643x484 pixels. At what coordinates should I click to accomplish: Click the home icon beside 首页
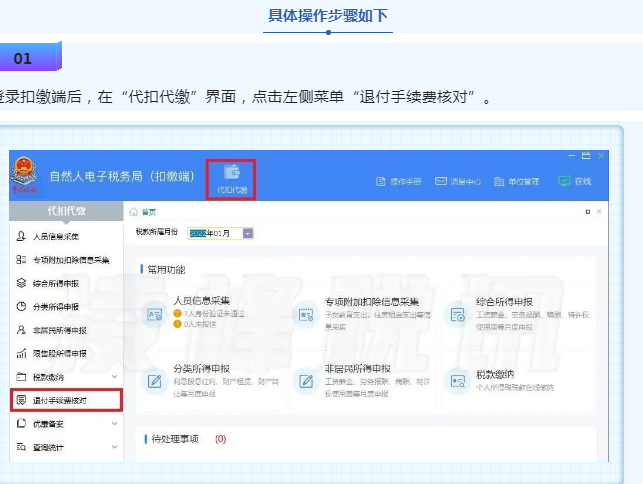(x=133, y=212)
